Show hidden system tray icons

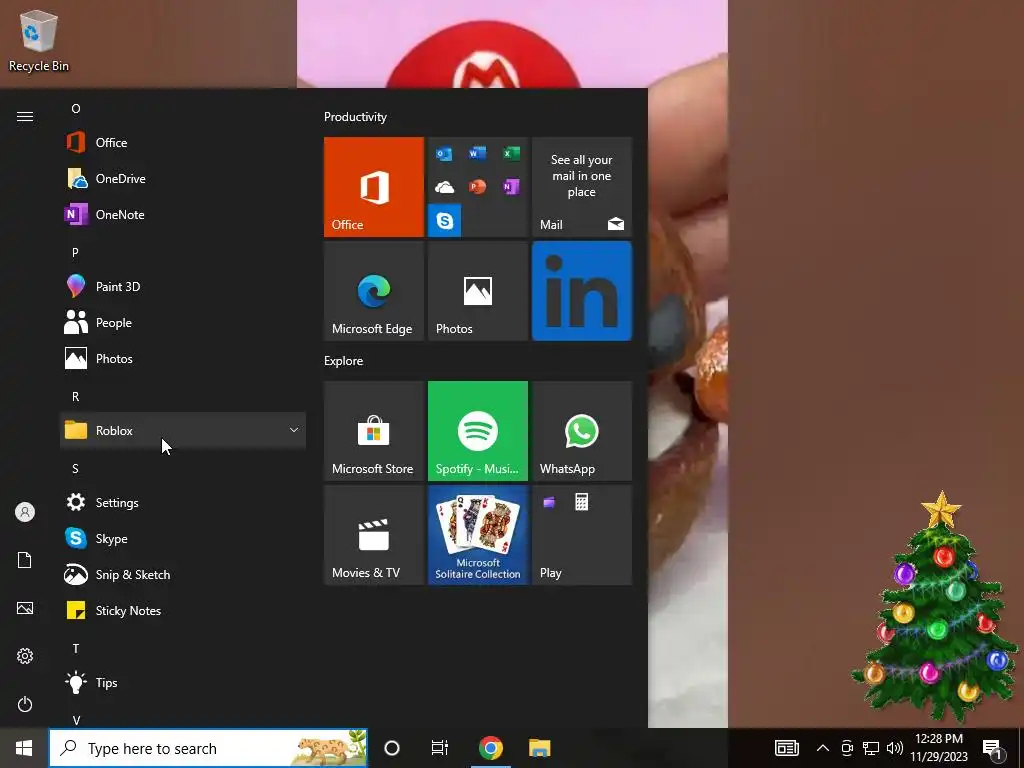click(823, 748)
